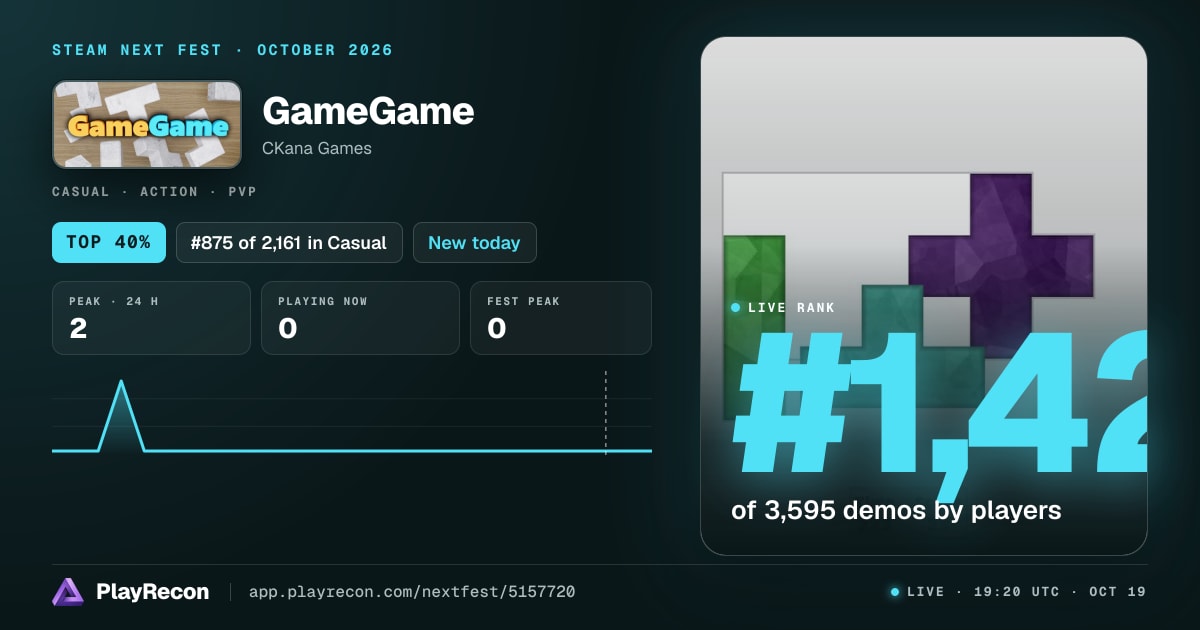Click the of 3,595 demos by players text
The width and height of the screenshot is (1200, 630).
[896, 510]
